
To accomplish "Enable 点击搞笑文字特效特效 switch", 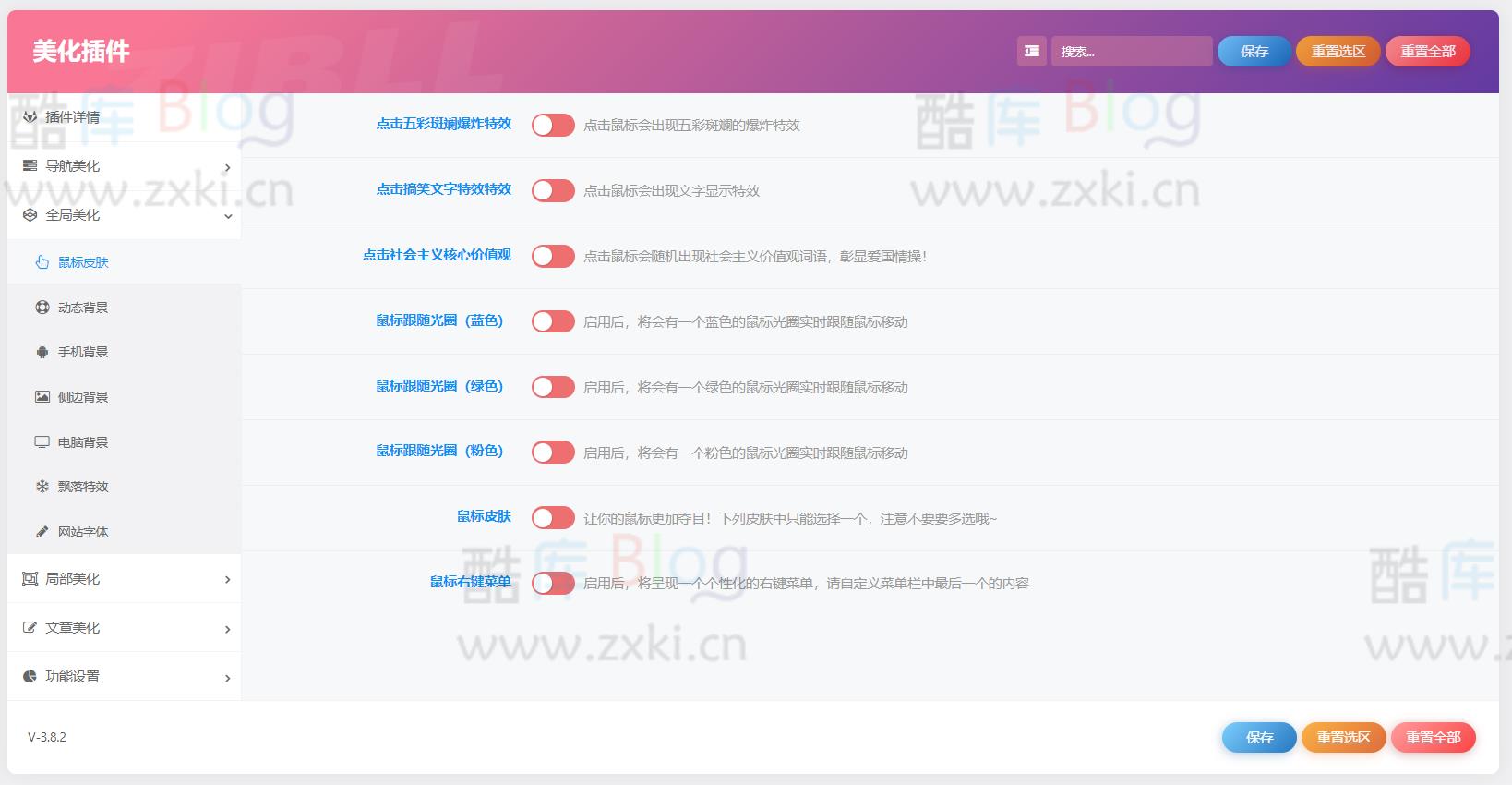I will pos(553,190).
